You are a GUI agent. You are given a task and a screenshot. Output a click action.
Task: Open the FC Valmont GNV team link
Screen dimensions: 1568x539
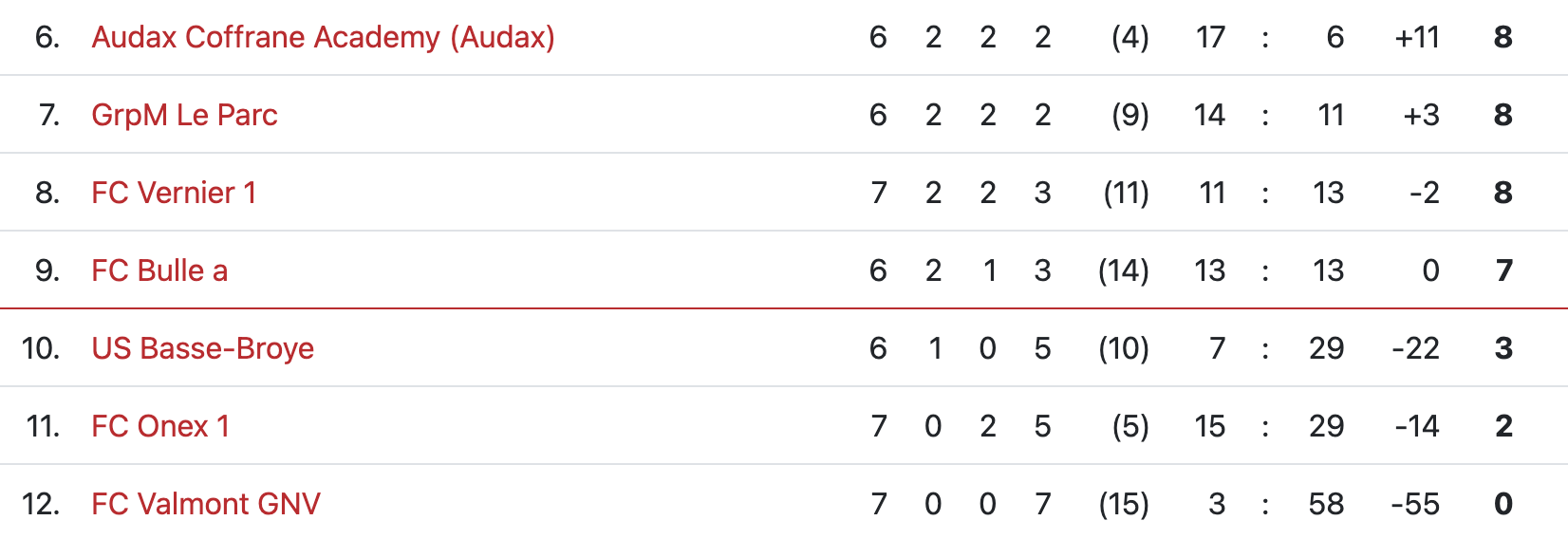(x=206, y=504)
